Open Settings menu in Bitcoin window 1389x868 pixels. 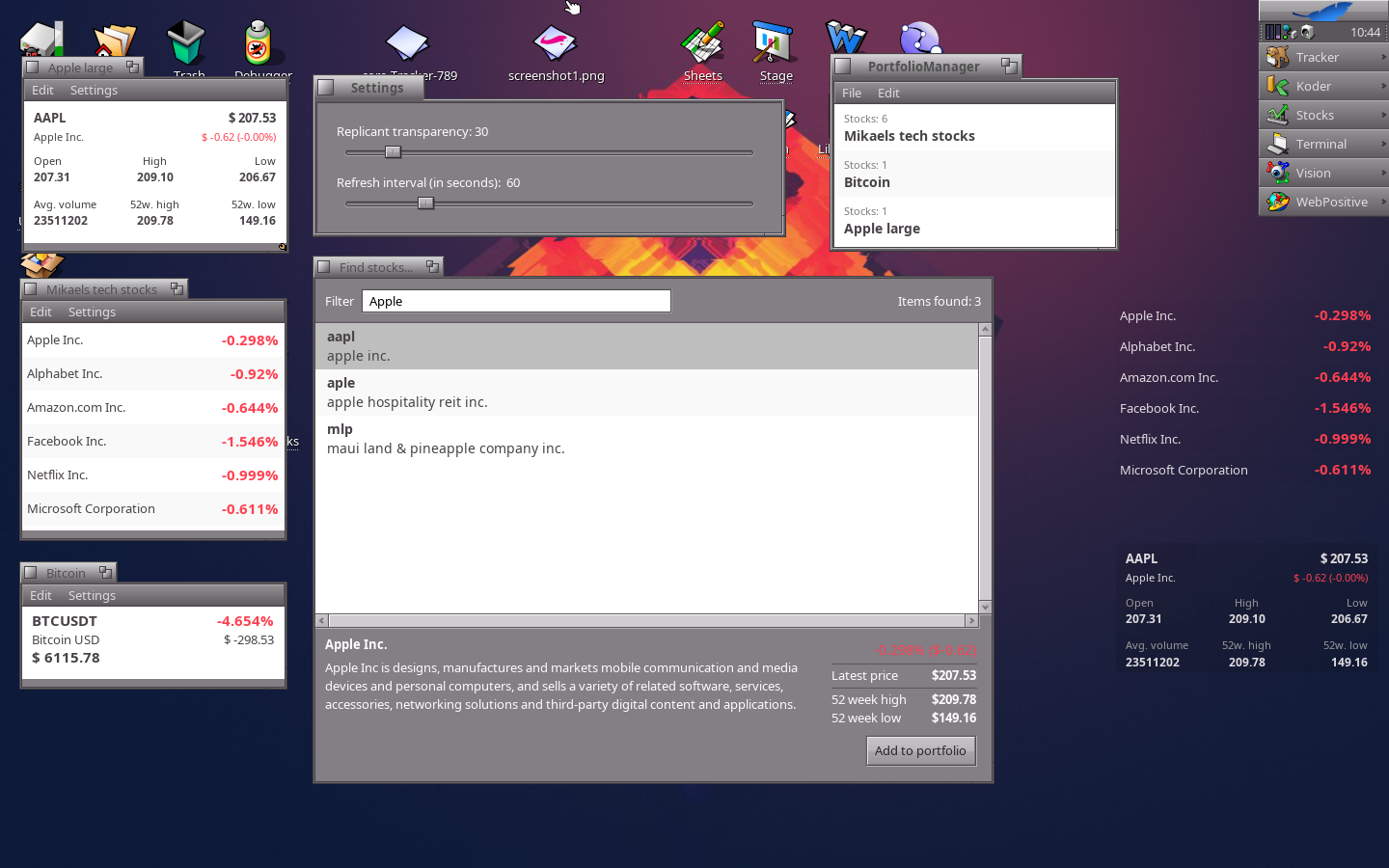pyautogui.click(x=92, y=595)
